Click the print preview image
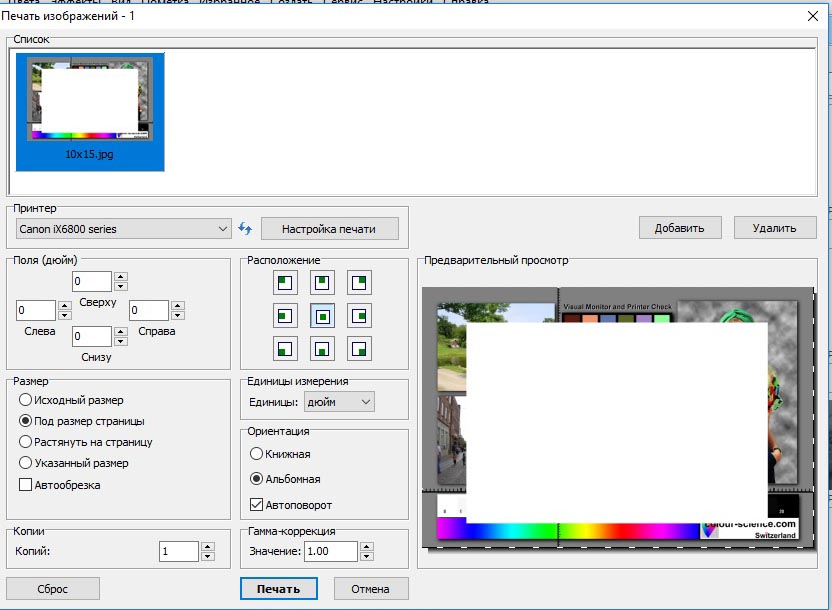The width and height of the screenshot is (832, 610). pyautogui.click(x=618, y=418)
